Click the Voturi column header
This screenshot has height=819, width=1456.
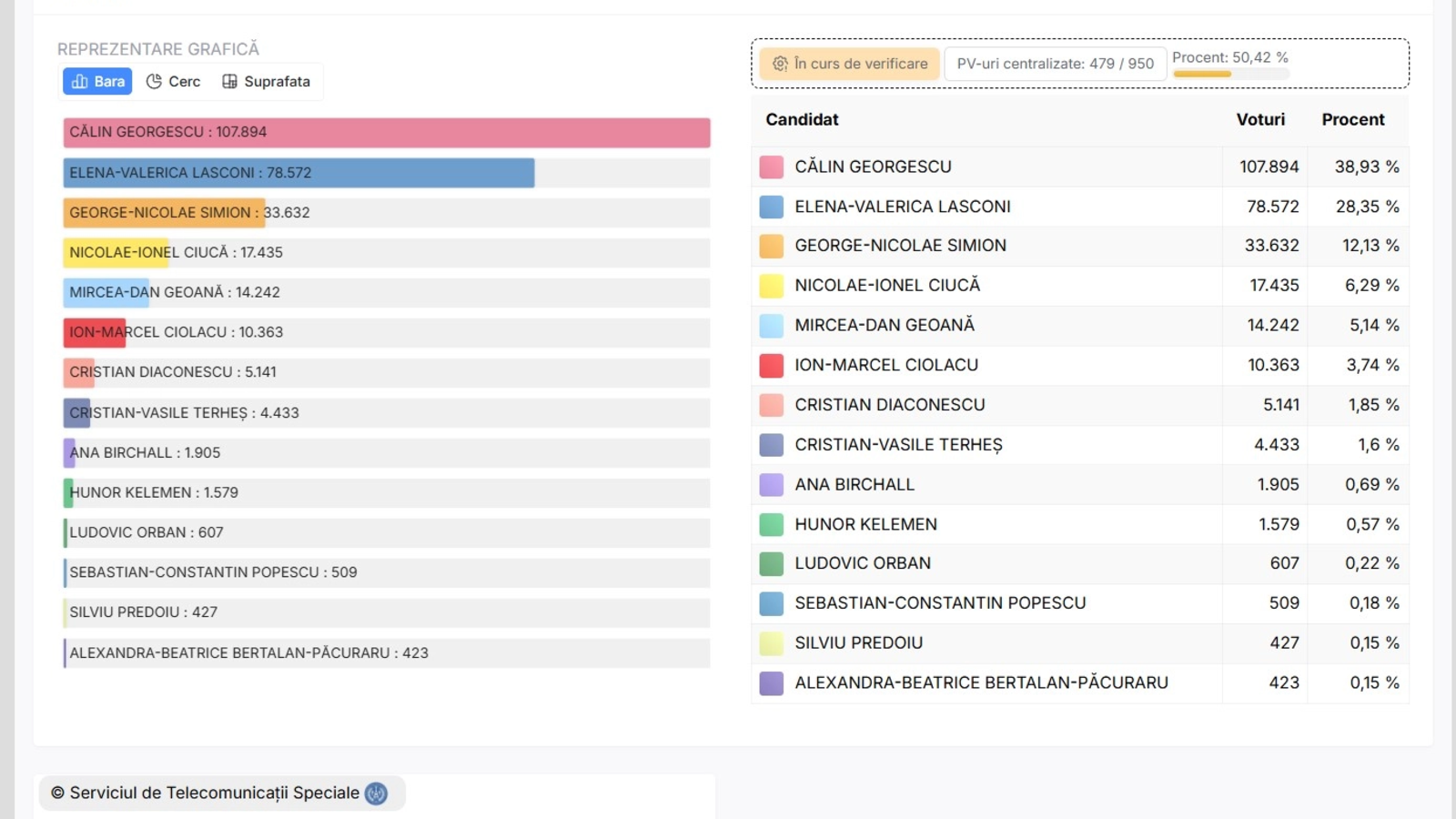[1260, 120]
